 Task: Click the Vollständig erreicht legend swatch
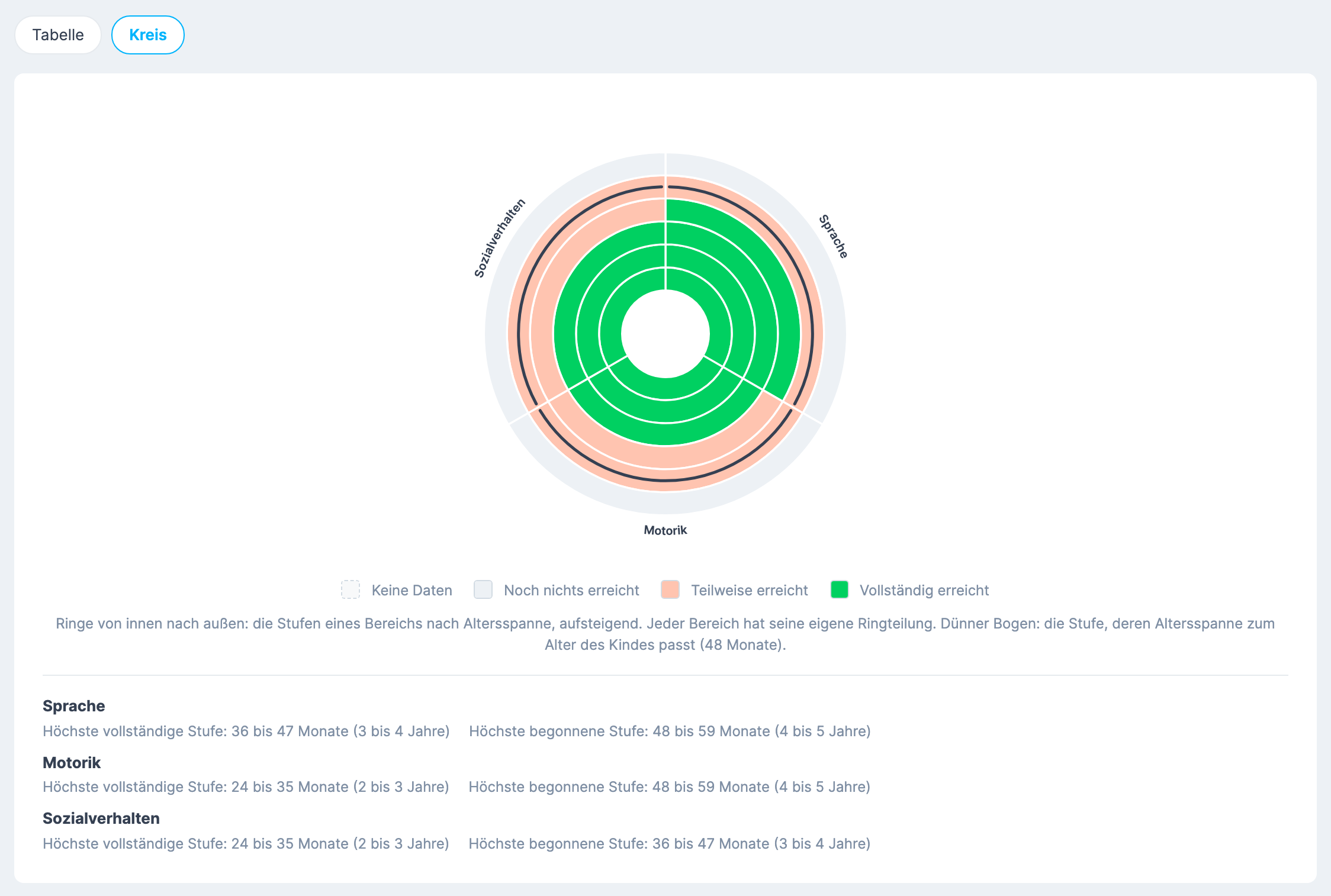[x=840, y=589]
